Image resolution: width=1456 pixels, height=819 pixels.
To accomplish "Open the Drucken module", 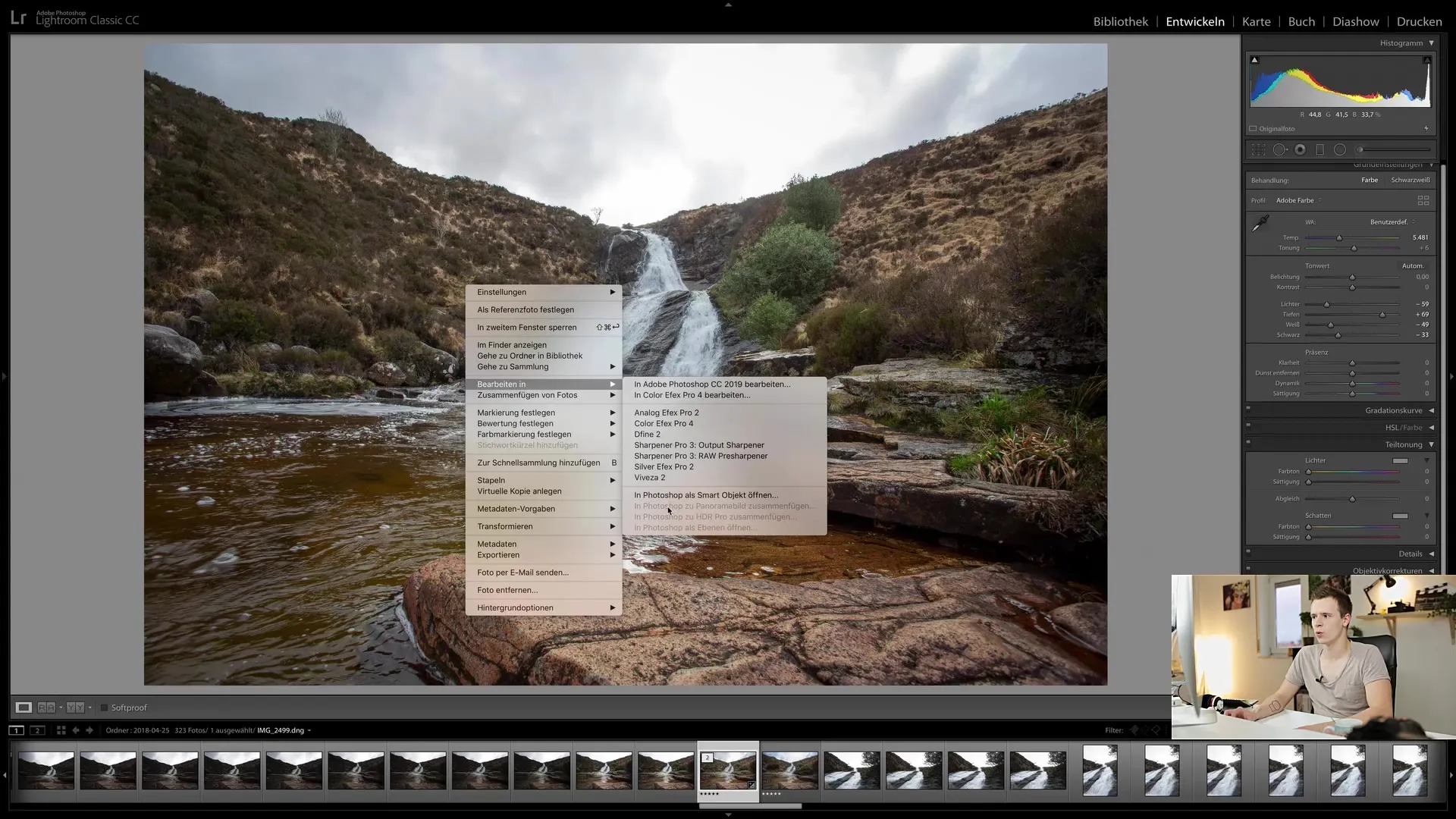I will coord(1419,21).
